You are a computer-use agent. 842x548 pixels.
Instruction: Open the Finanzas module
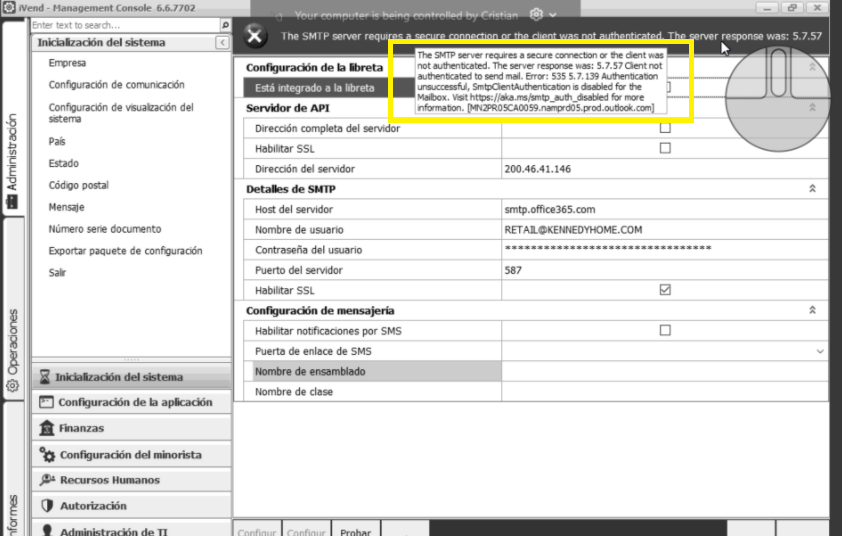(x=132, y=428)
